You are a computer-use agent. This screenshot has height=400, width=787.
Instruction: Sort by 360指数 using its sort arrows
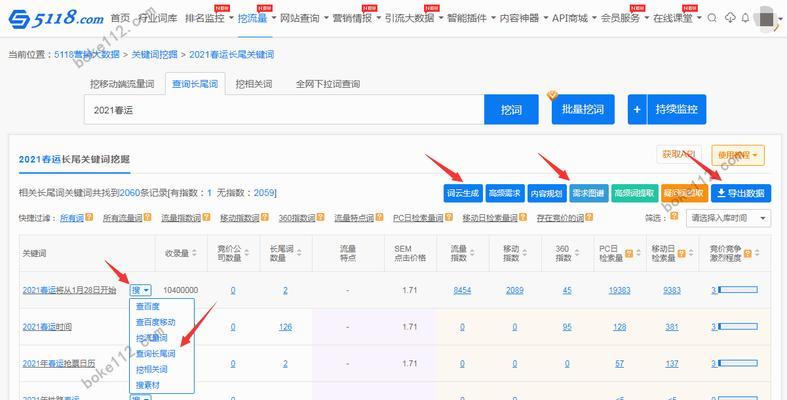coord(577,253)
